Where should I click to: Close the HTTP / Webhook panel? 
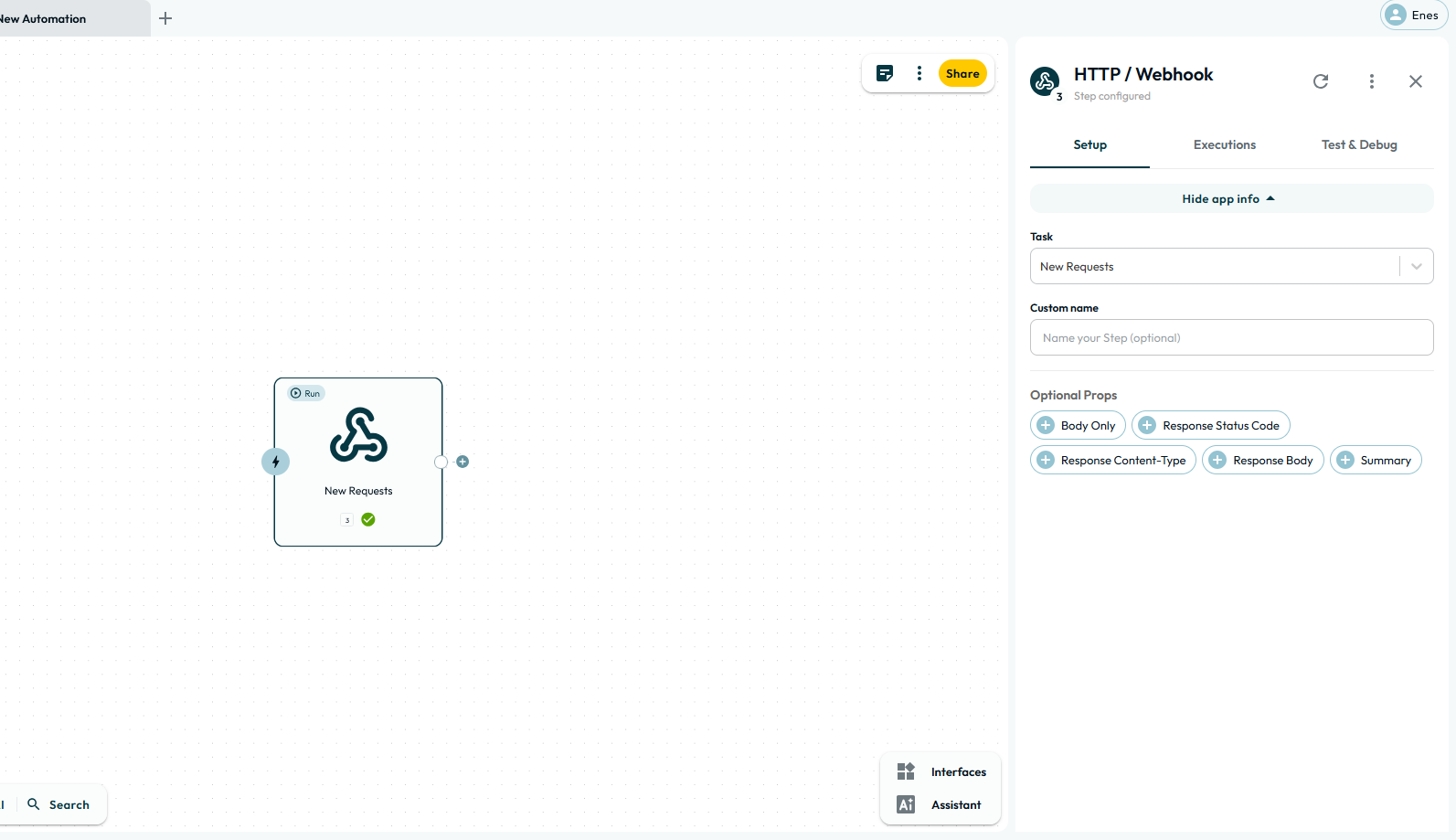point(1415,81)
